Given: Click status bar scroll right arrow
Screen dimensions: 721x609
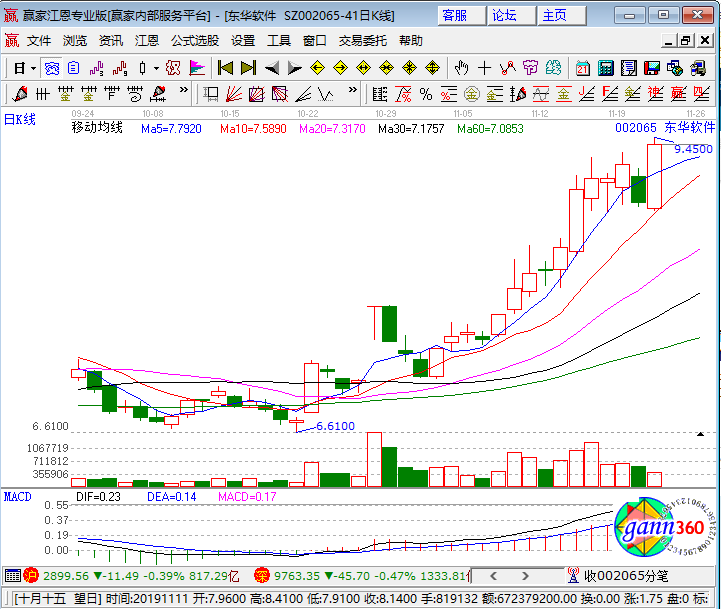Looking at the screenshot, I should pyautogui.click(x=526, y=575).
